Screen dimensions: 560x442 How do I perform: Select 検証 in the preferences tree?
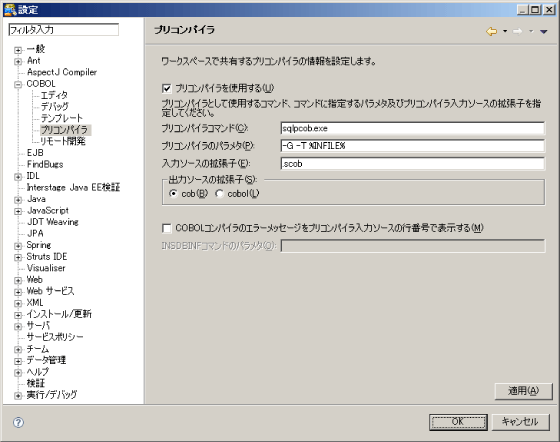pyautogui.click(x=36, y=383)
